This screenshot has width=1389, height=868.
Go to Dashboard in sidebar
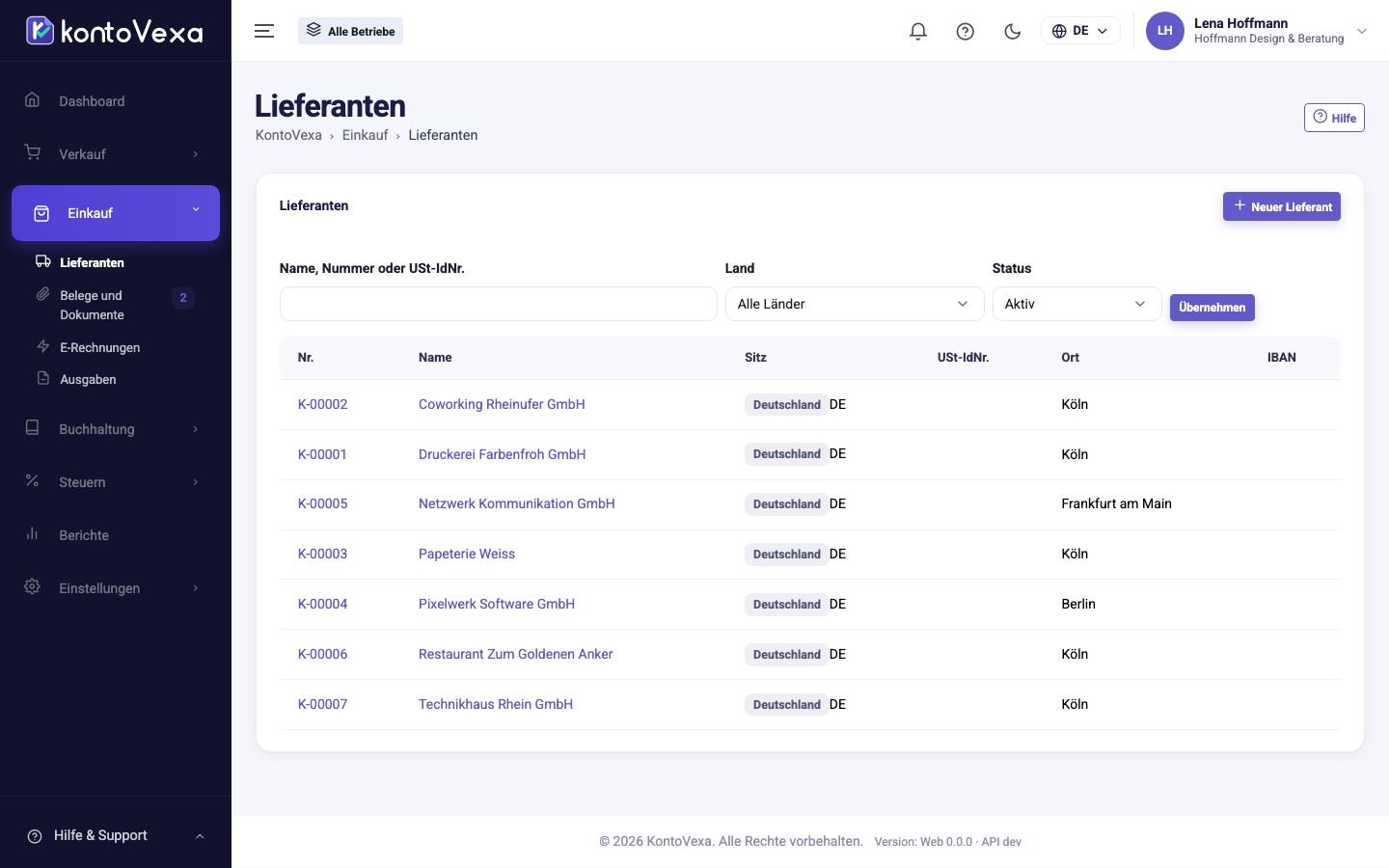116,101
